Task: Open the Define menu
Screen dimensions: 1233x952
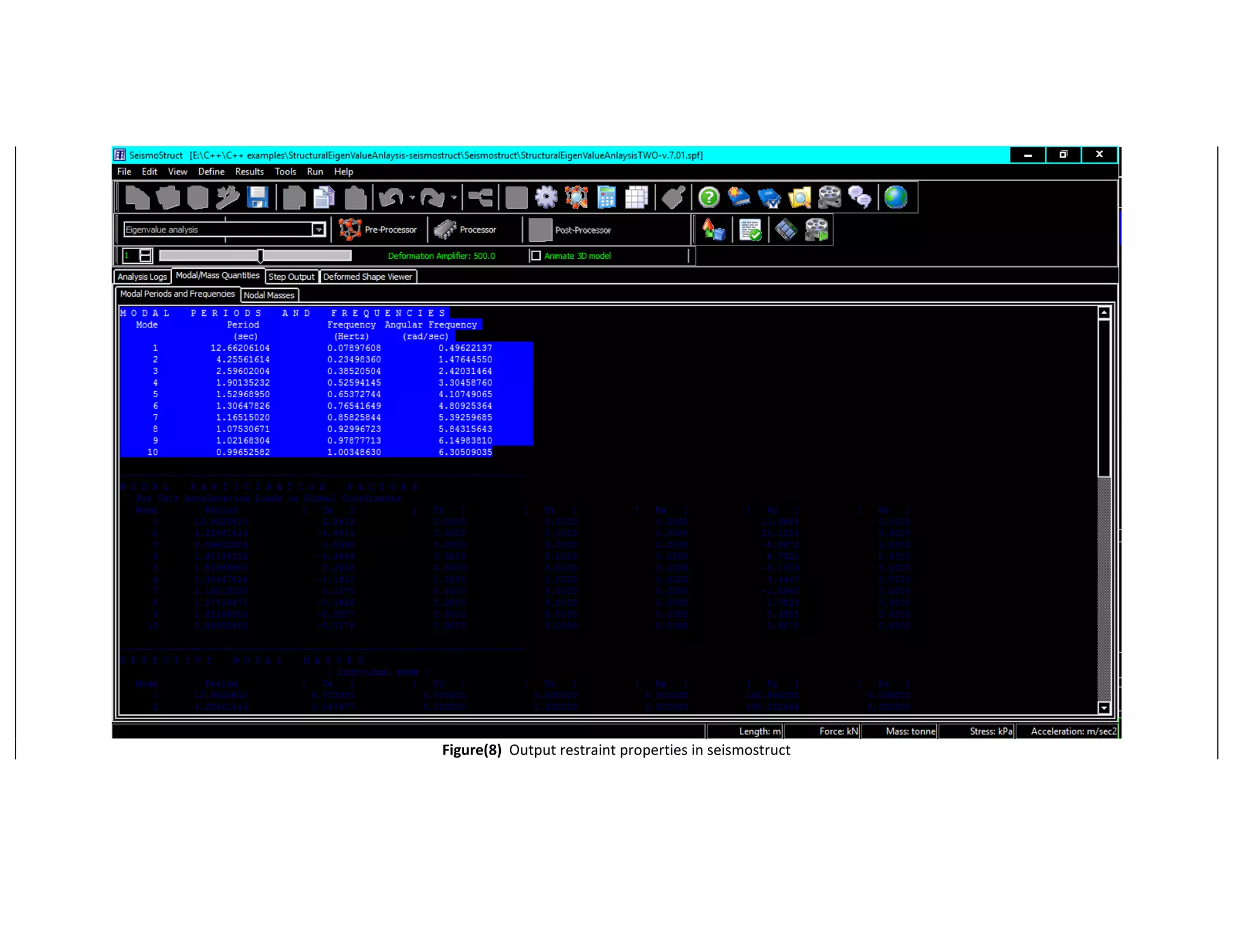Action: pos(211,172)
